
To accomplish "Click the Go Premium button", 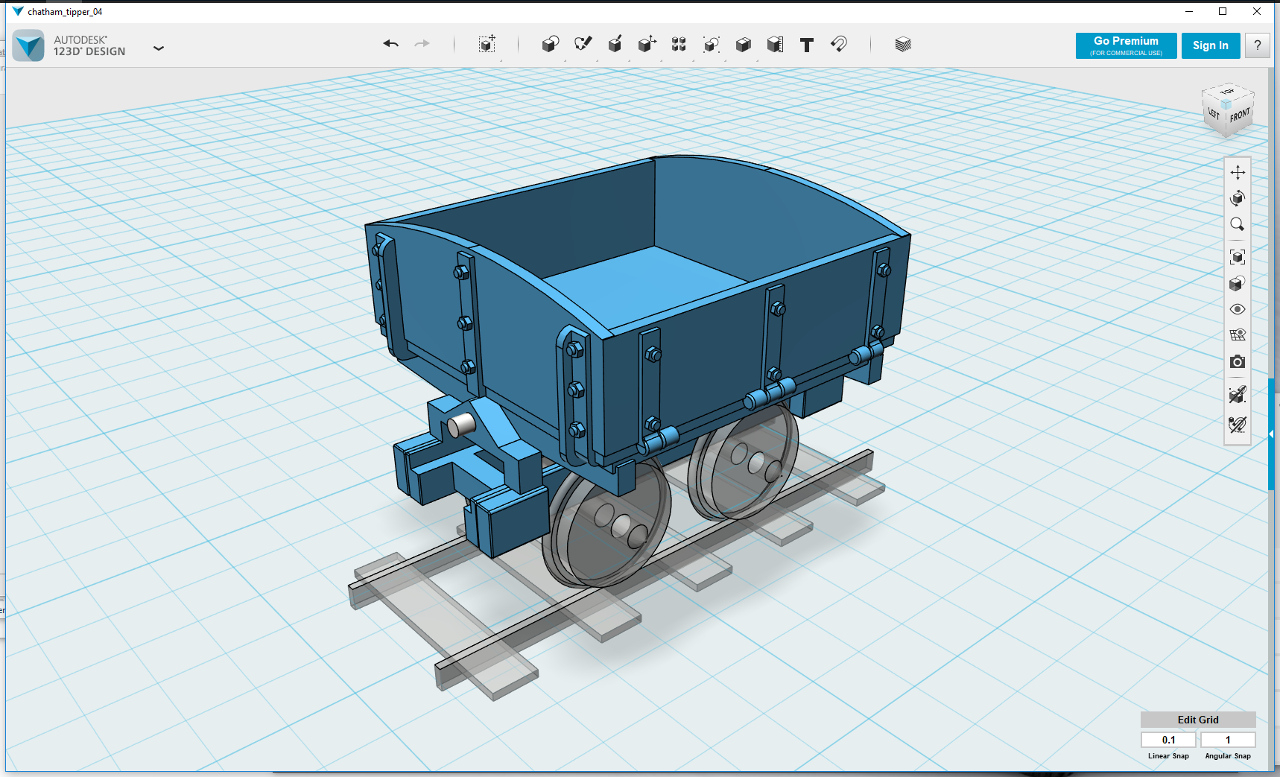I will click(x=1126, y=46).
